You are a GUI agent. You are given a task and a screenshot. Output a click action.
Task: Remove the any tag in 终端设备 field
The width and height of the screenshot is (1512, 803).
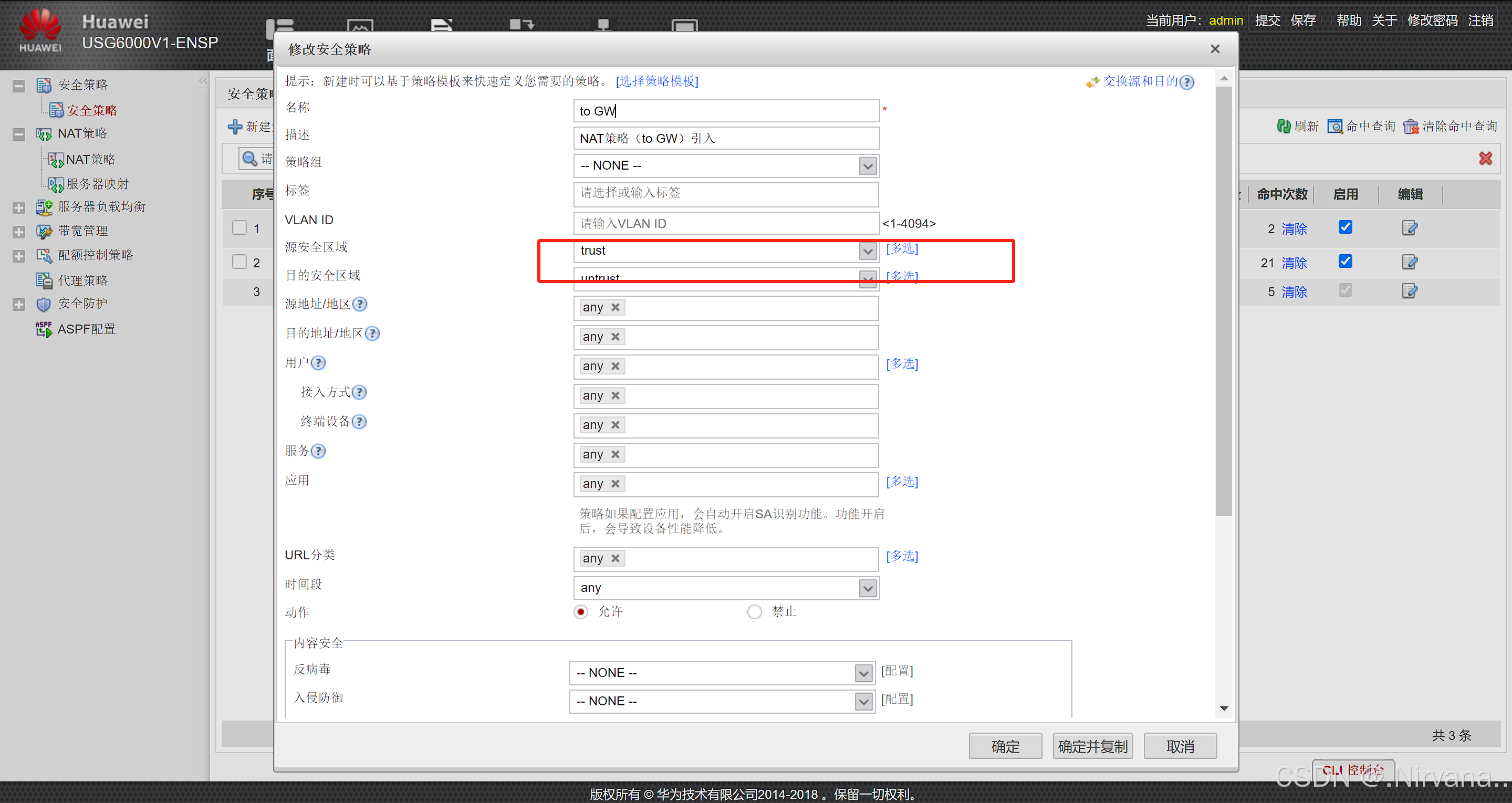point(615,425)
